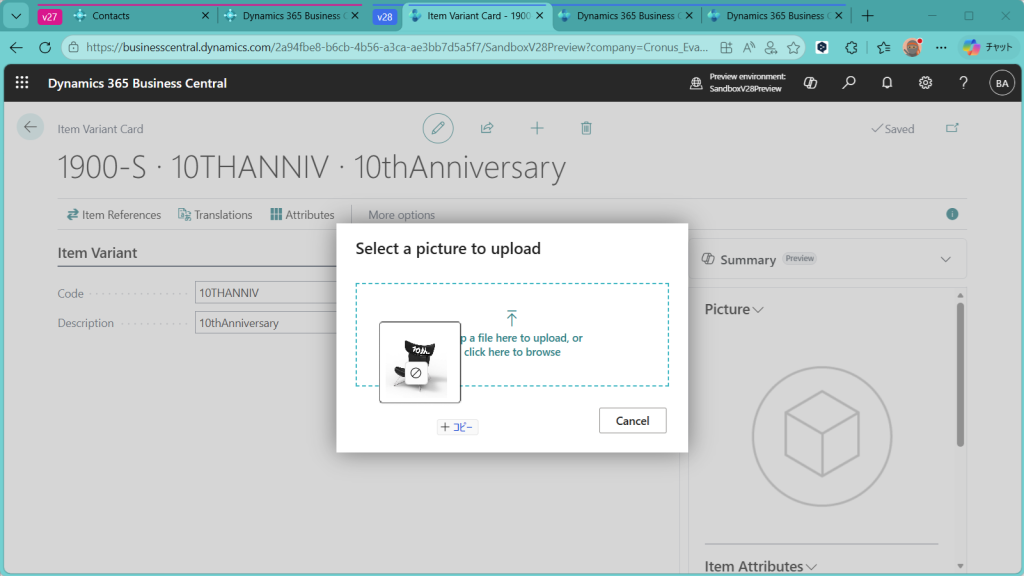This screenshot has height=576, width=1024.
Task: Click the Code field 10THANNIV
Action: pyautogui.click(x=265, y=294)
